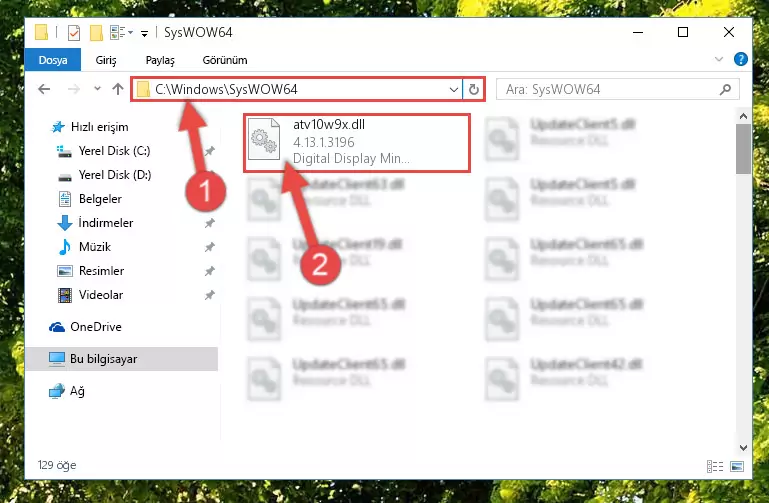Click the folder system icon in title bar
769x503 pixels.
coord(41,32)
